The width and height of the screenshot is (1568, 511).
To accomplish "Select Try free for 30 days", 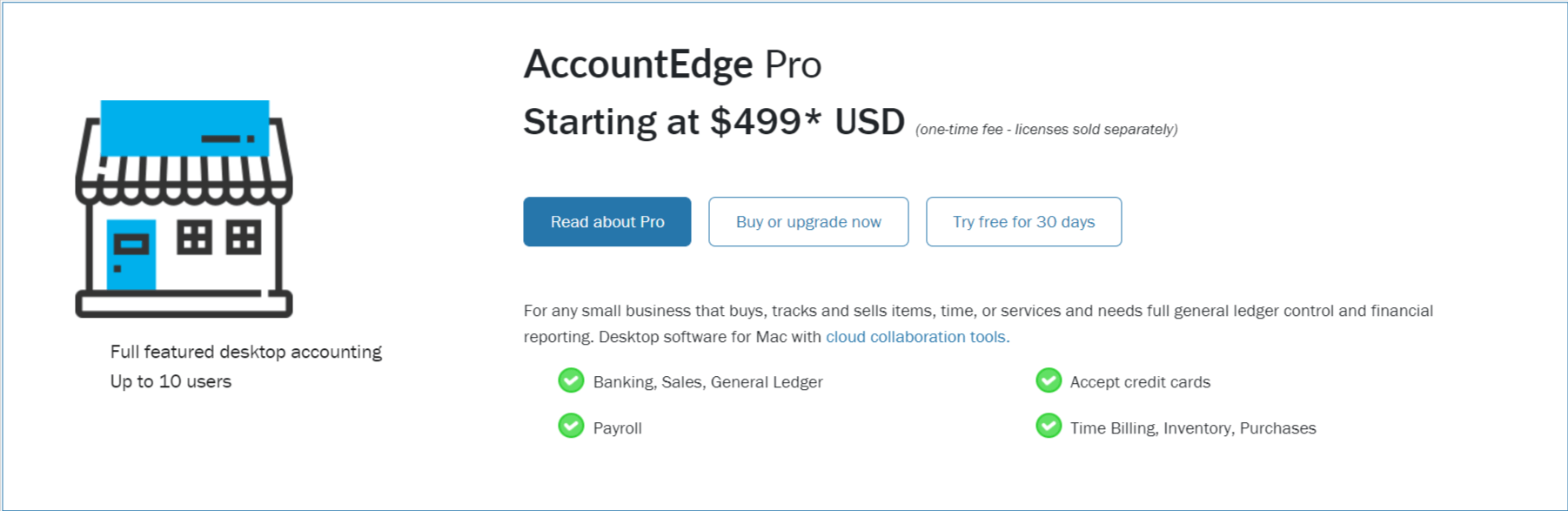I will 1023,221.
